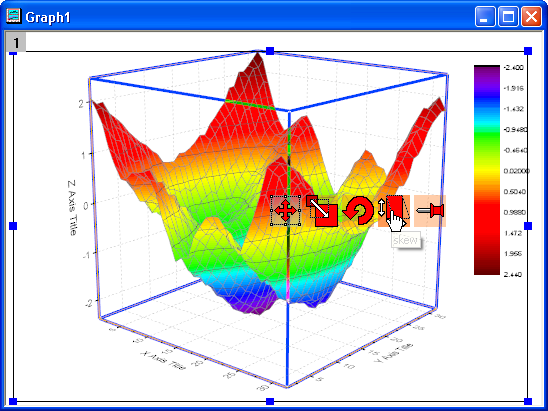Activate the rotate tool with circular arrow
This screenshot has height=411, width=548.
(358, 211)
